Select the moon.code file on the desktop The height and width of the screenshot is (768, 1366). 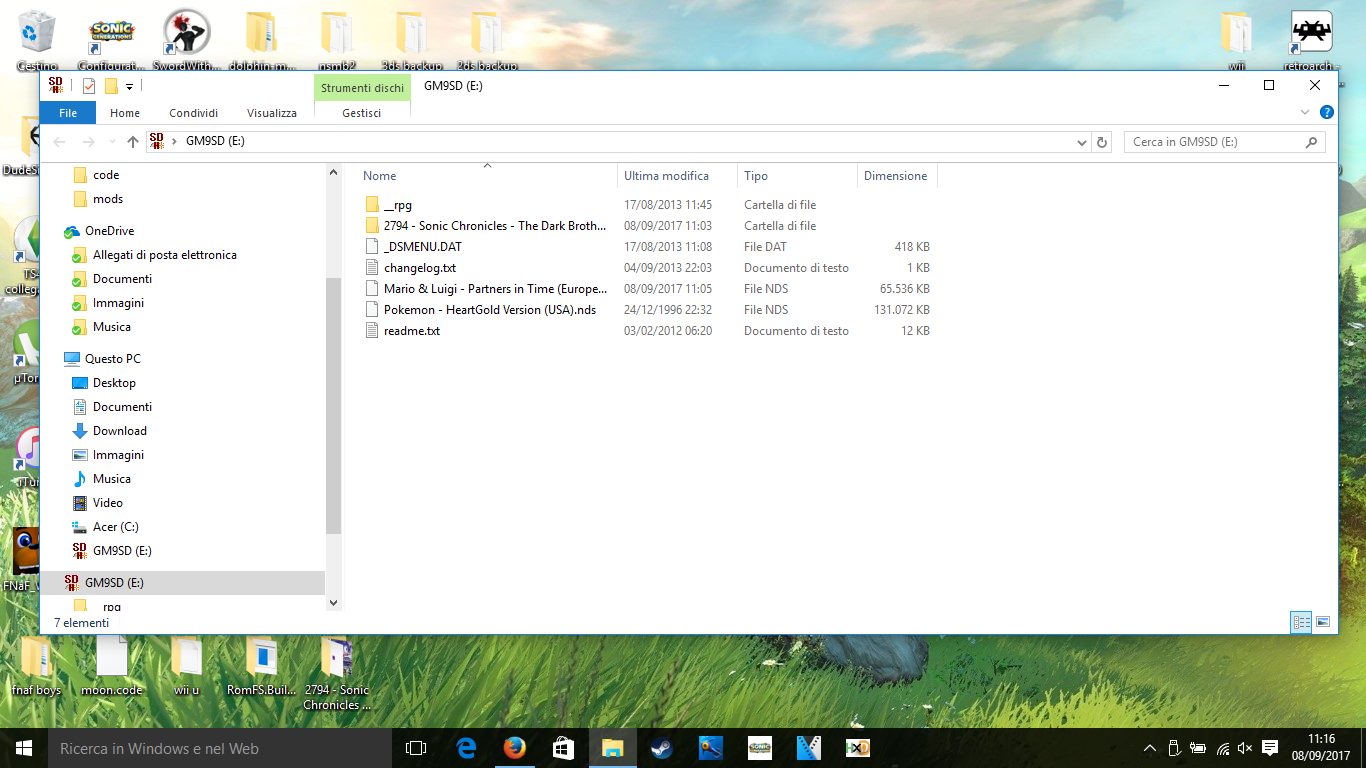112,667
